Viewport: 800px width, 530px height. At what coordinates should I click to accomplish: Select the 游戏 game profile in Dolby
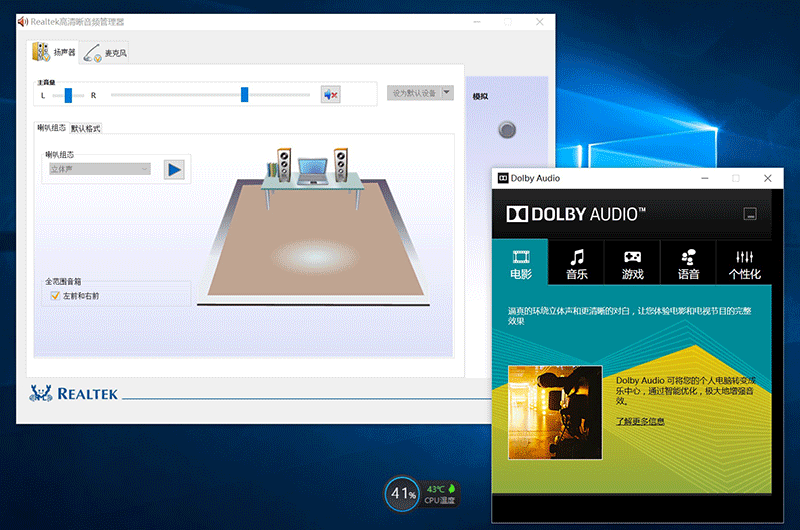coord(633,262)
